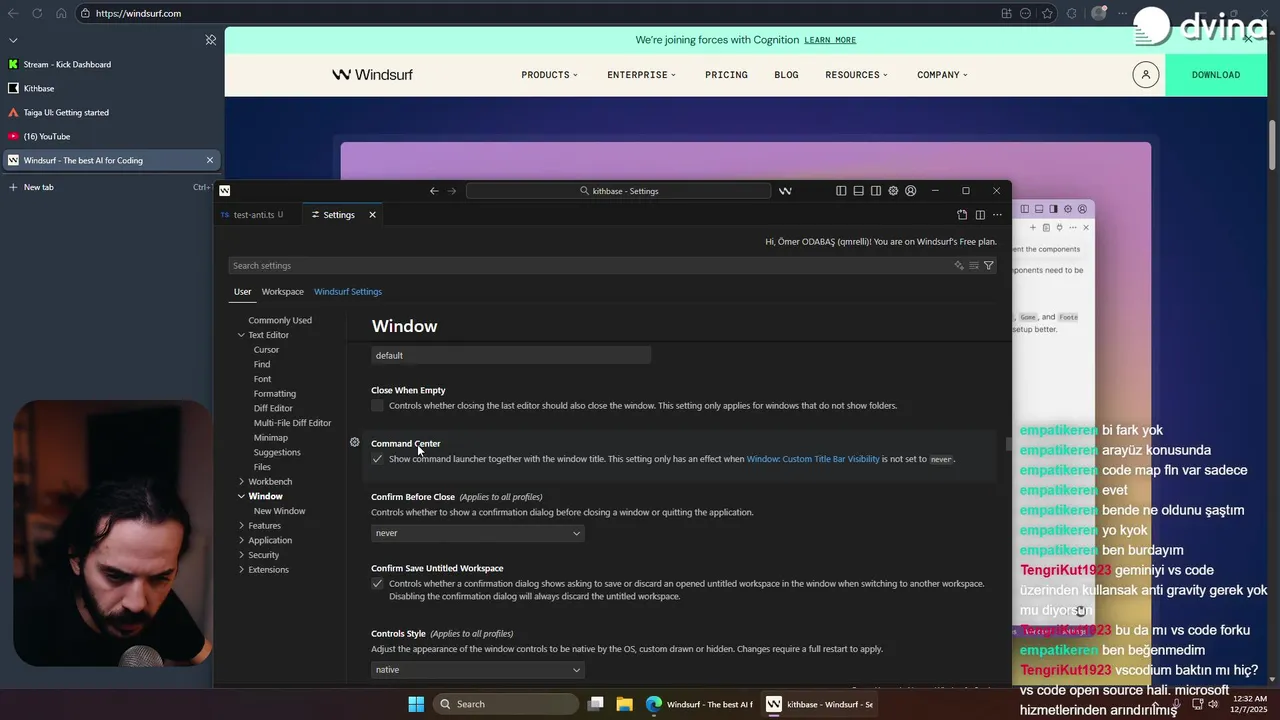Open the Confirm Before Close dropdown
The width and height of the screenshot is (1280, 720).
pos(478,533)
